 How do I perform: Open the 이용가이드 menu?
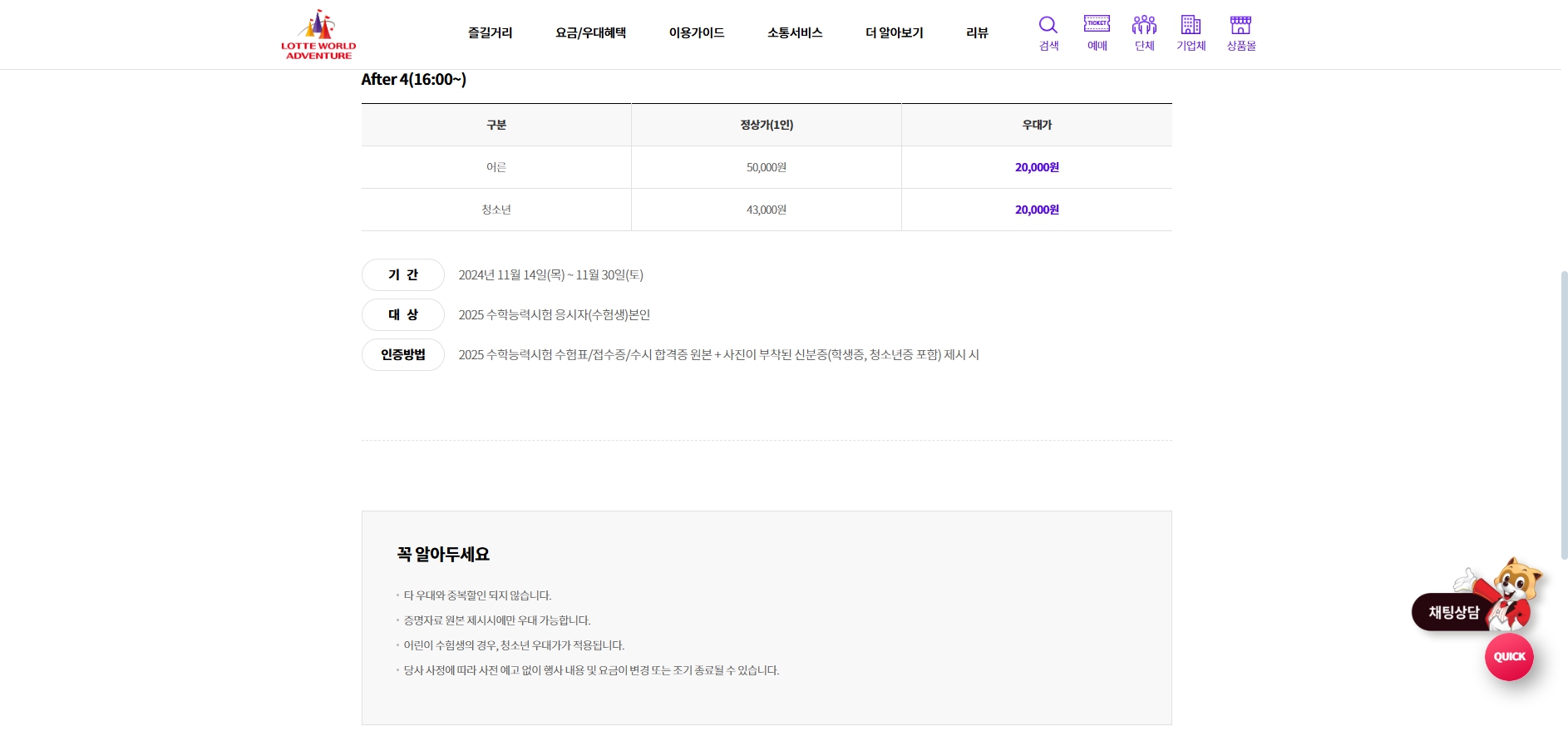(697, 32)
